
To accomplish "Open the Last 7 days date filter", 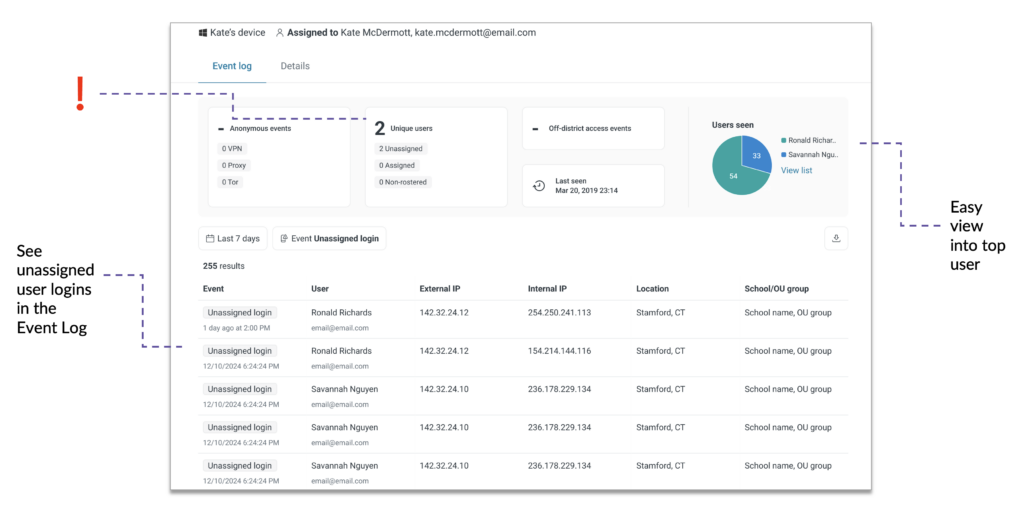I will coord(232,239).
